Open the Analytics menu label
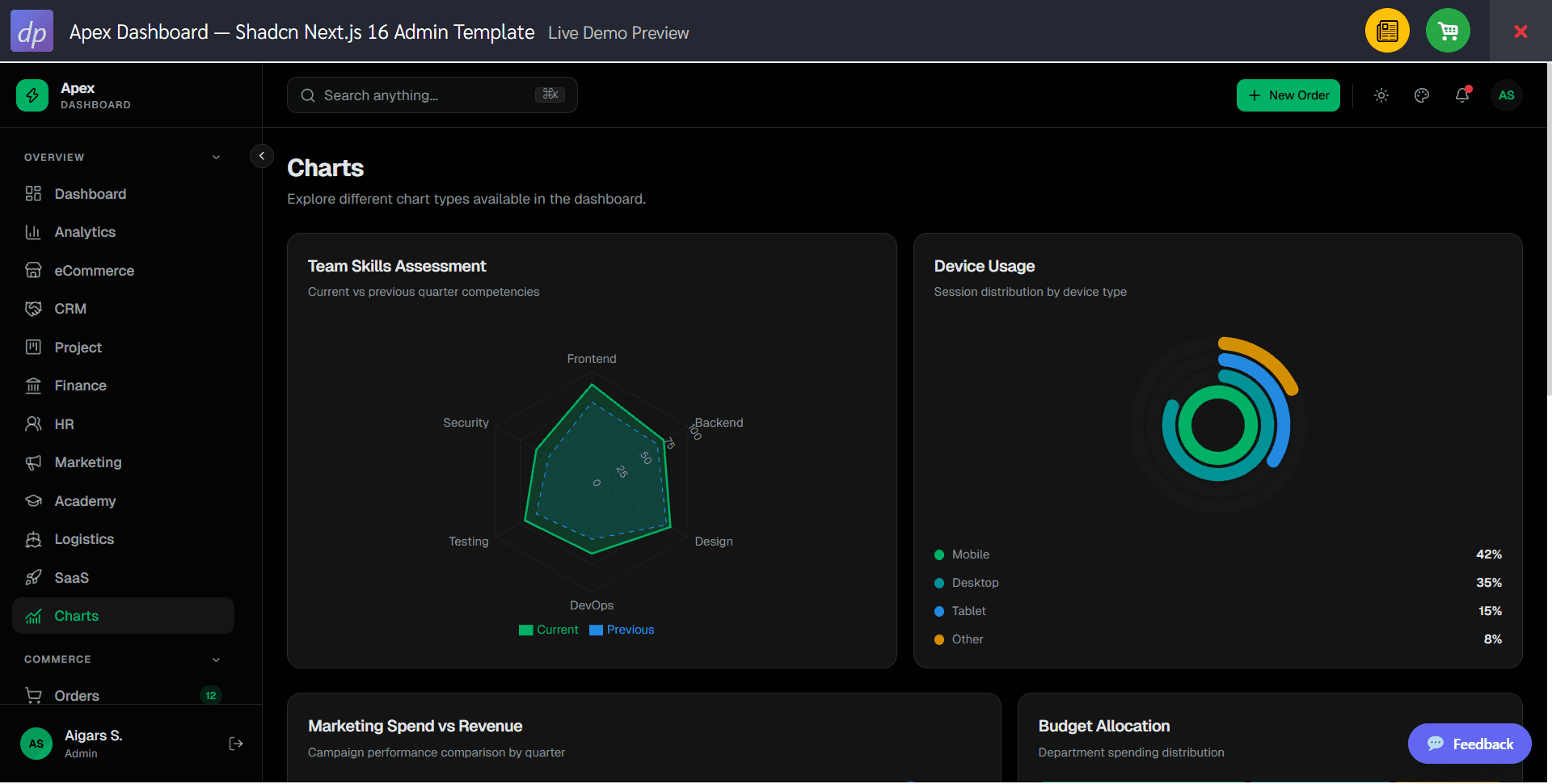 tap(85, 232)
